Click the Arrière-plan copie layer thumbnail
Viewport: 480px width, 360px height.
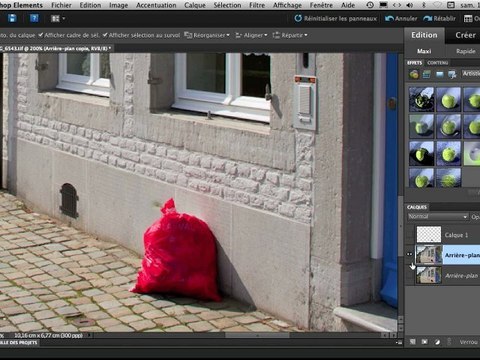pyautogui.click(x=429, y=255)
